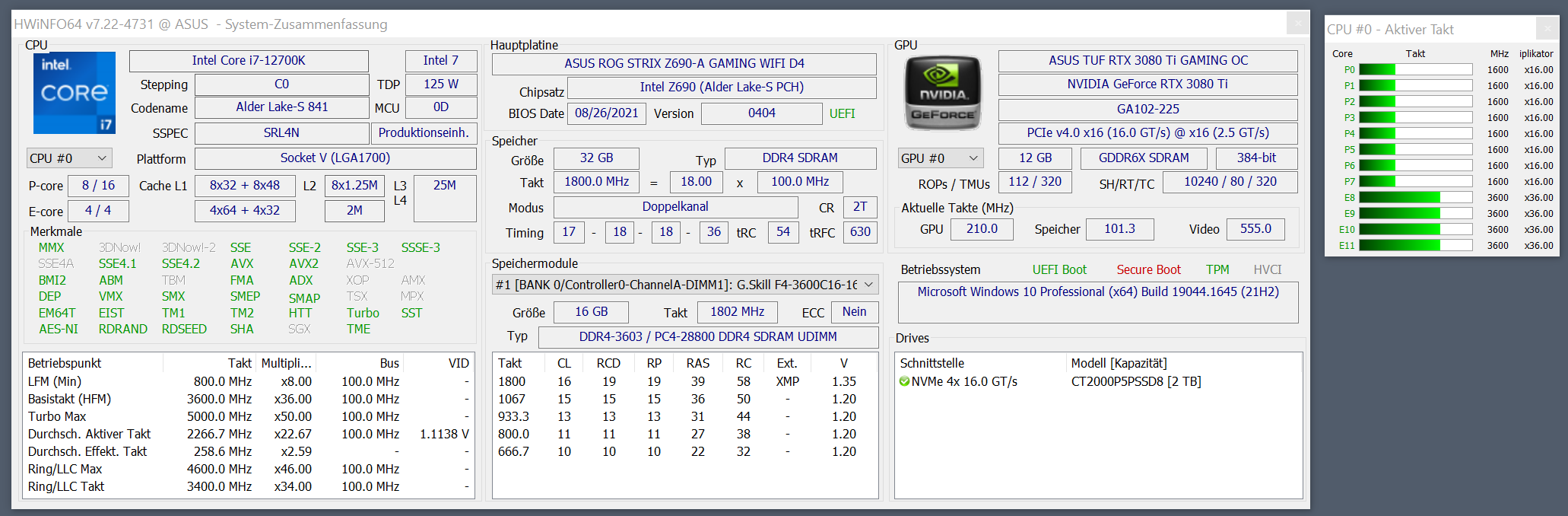Click the green UEFI label next to Version
Screen dimensions: 1568x516
[x=842, y=113]
